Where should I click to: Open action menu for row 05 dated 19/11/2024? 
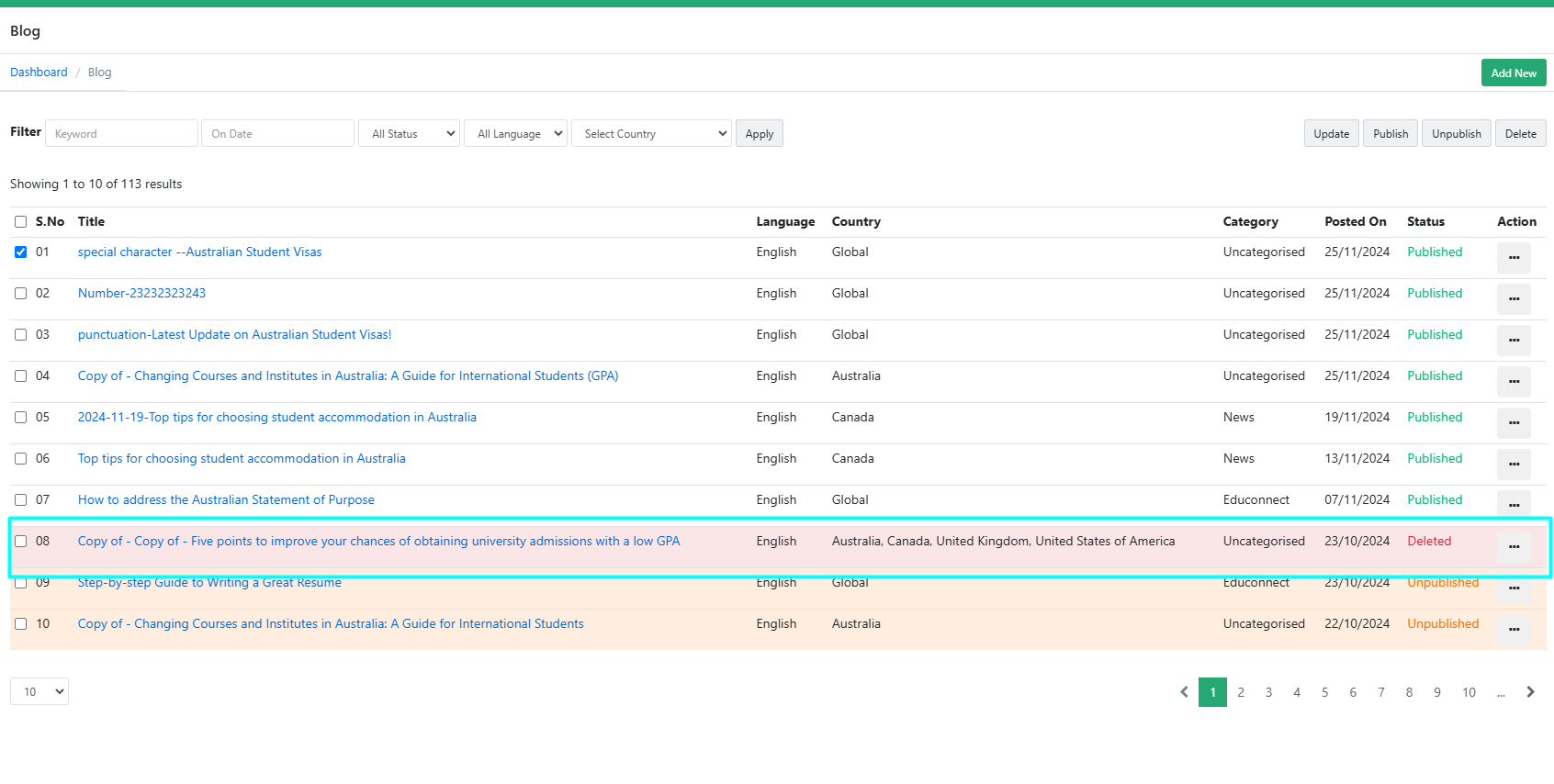click(x=1514, y=423)
